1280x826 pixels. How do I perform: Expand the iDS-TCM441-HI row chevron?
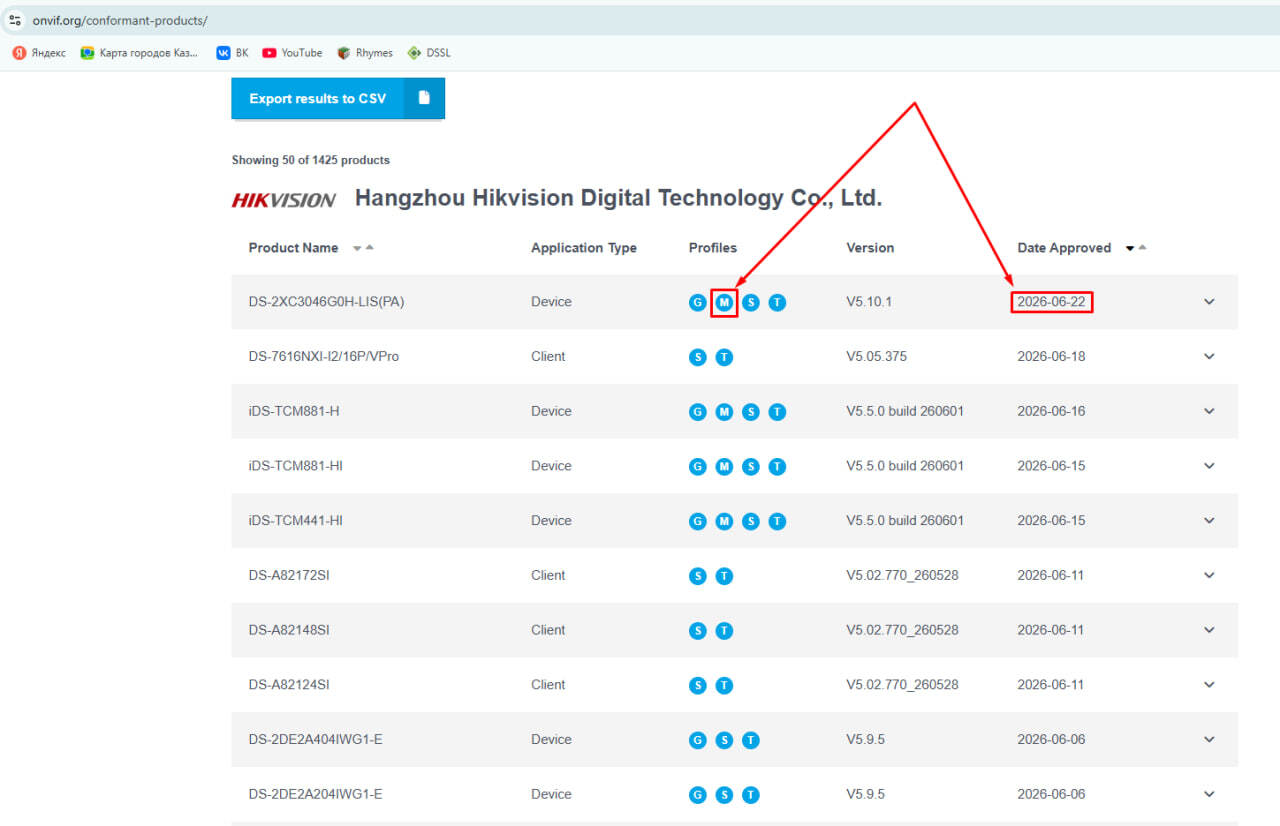1209,521
